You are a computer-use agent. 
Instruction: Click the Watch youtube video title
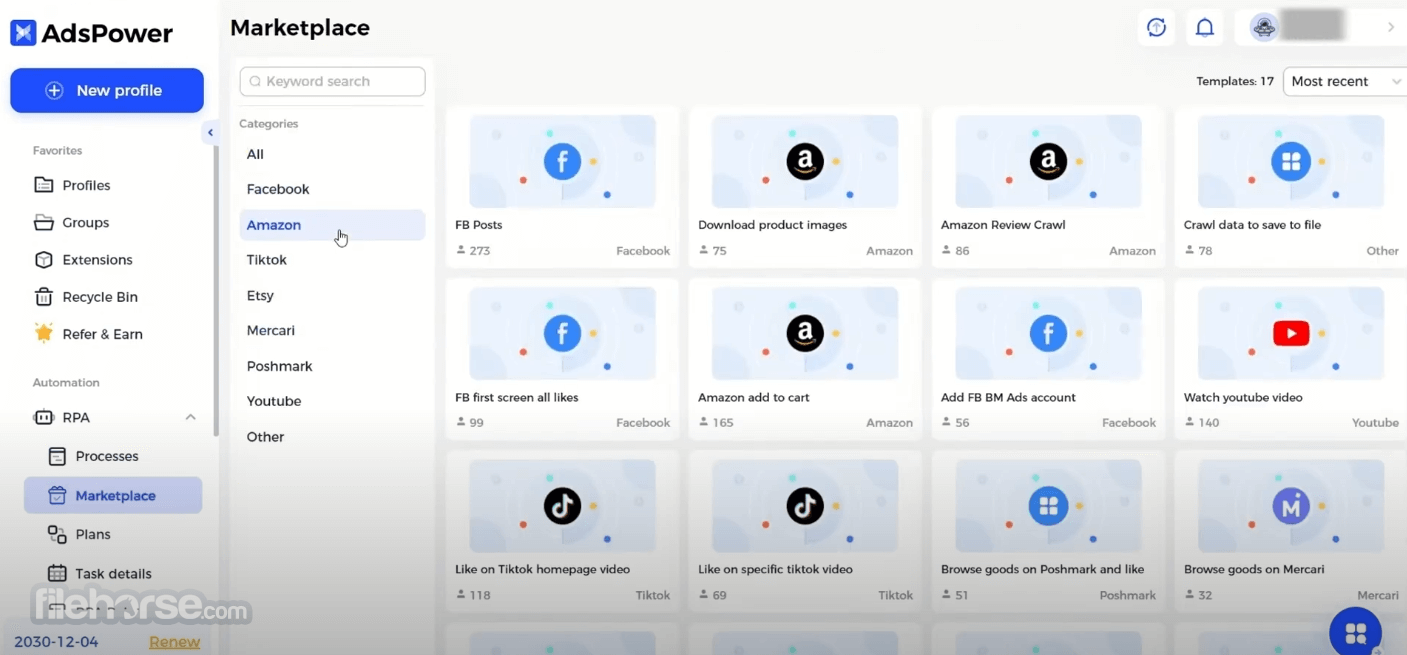tap(1243, 397)
